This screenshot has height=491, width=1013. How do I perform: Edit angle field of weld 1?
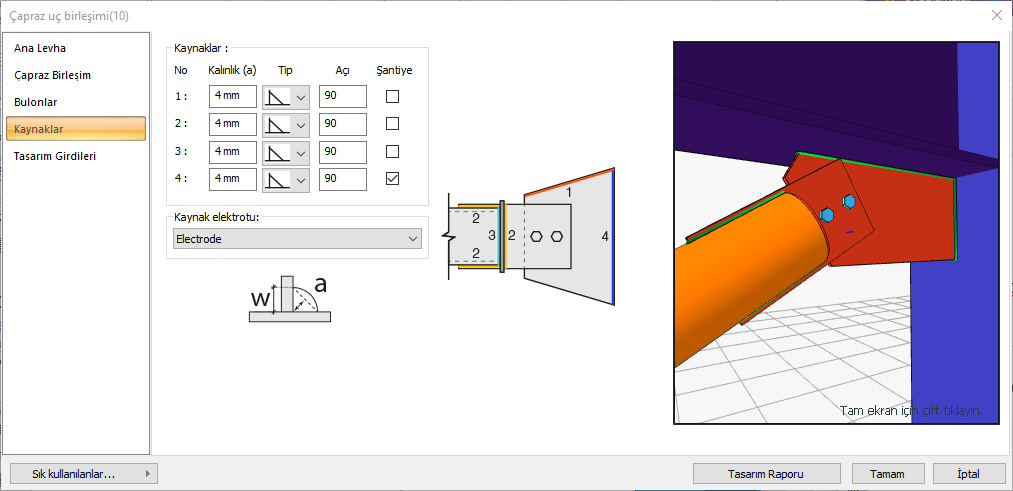pyautogui.click(x=343, y=96)
